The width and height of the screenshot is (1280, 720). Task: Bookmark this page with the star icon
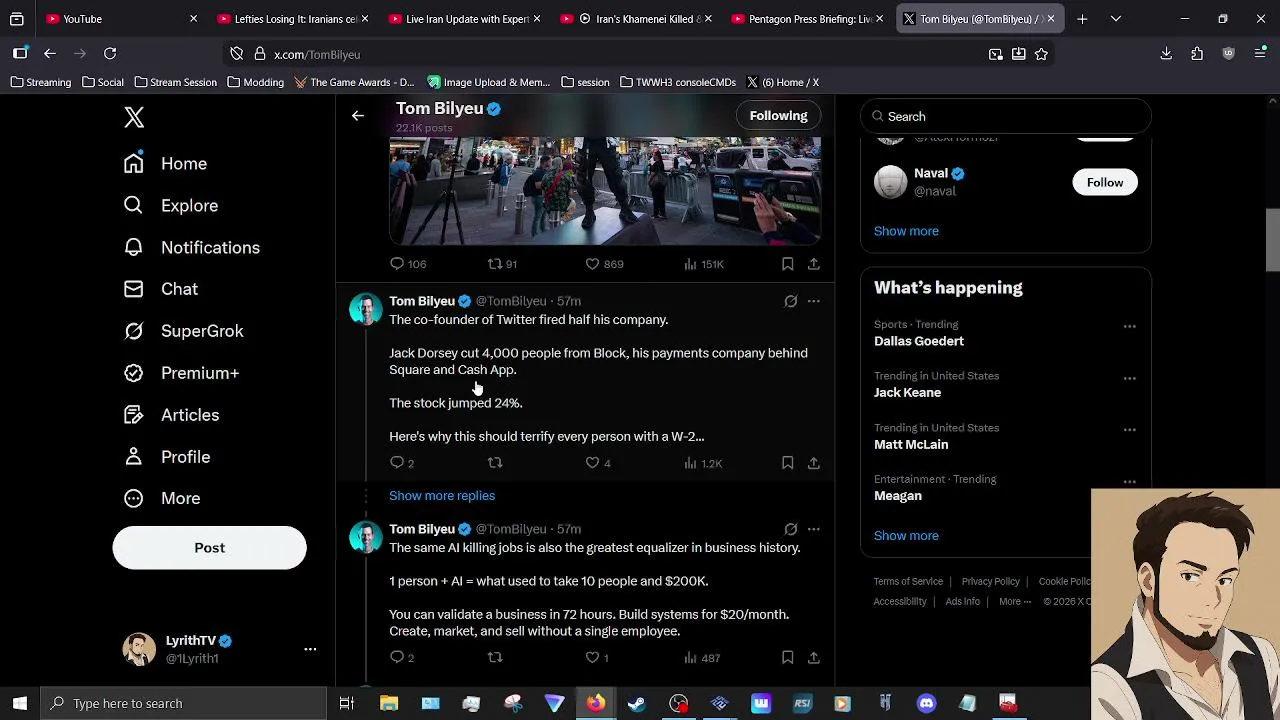pos(1041,54)
